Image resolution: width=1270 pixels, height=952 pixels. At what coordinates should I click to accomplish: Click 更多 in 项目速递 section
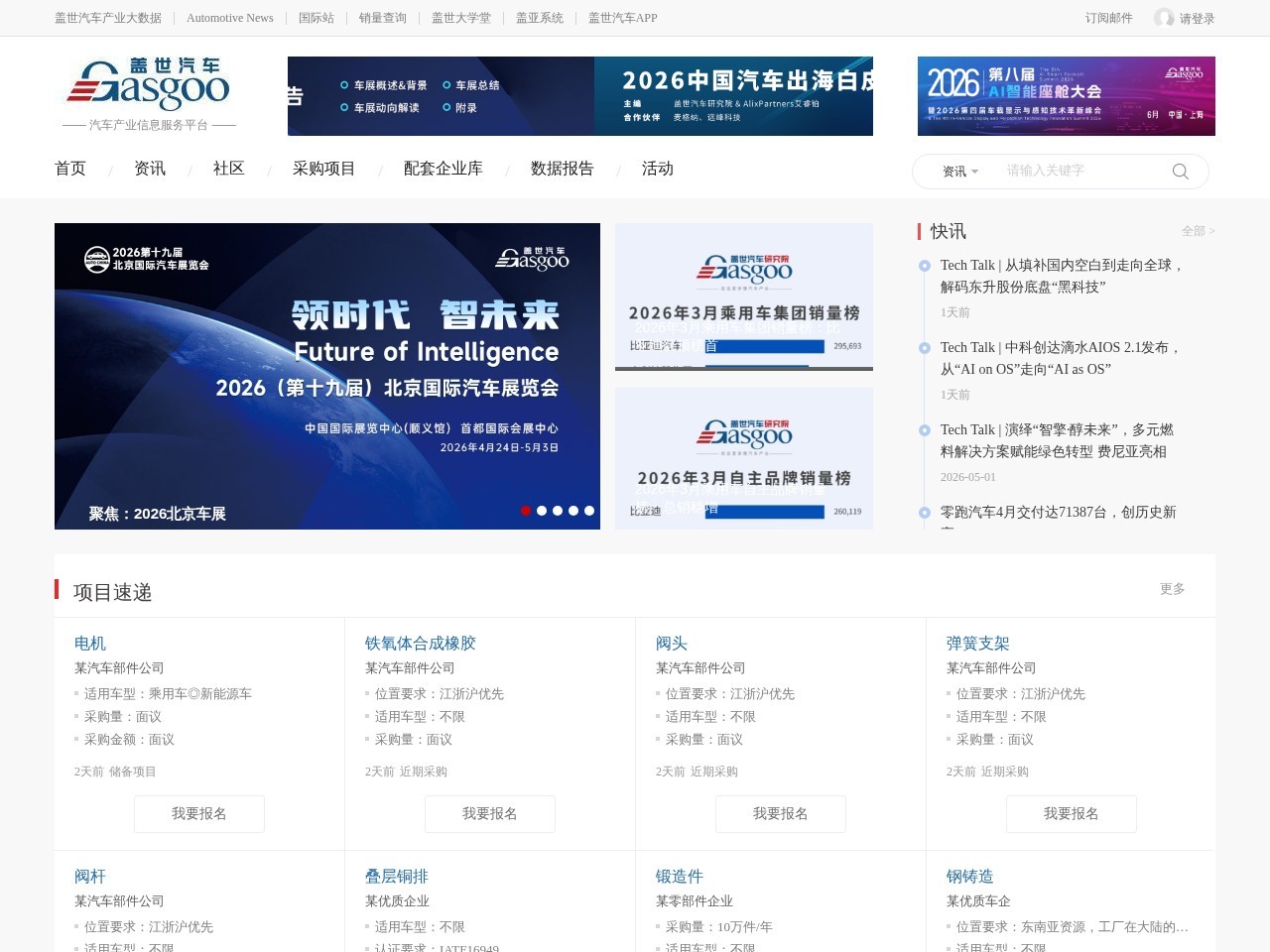1173,589
